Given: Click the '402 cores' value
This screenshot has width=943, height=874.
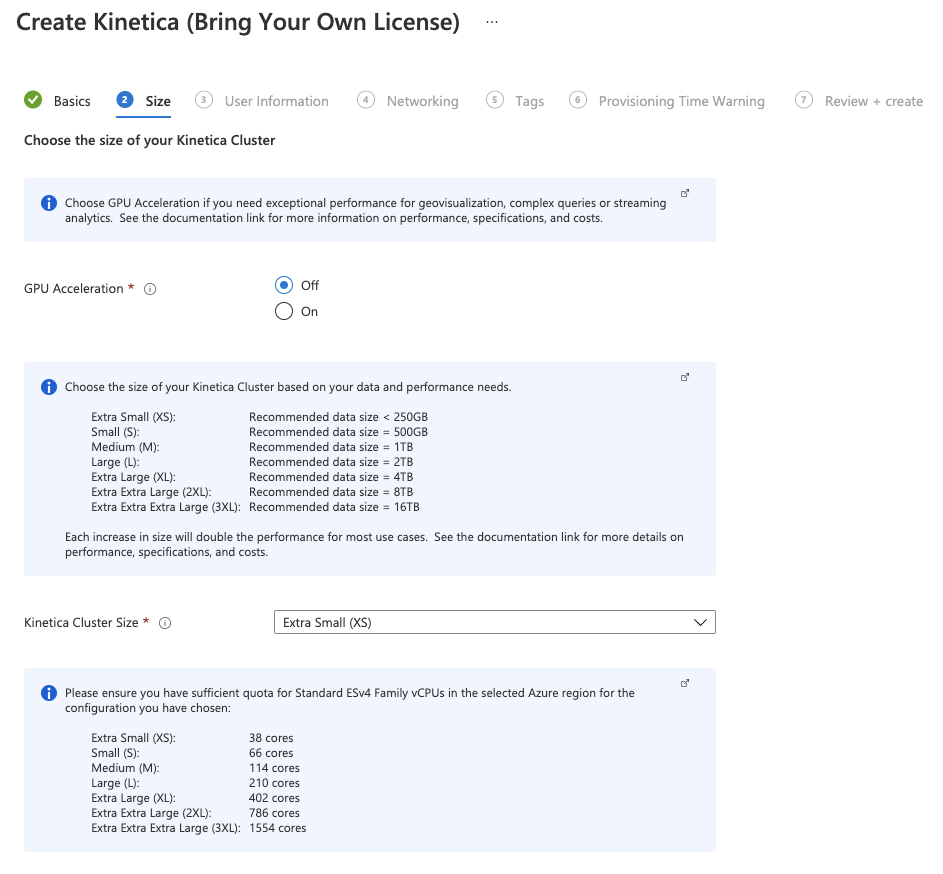Looking at the screenshot, I should [274, 798].
